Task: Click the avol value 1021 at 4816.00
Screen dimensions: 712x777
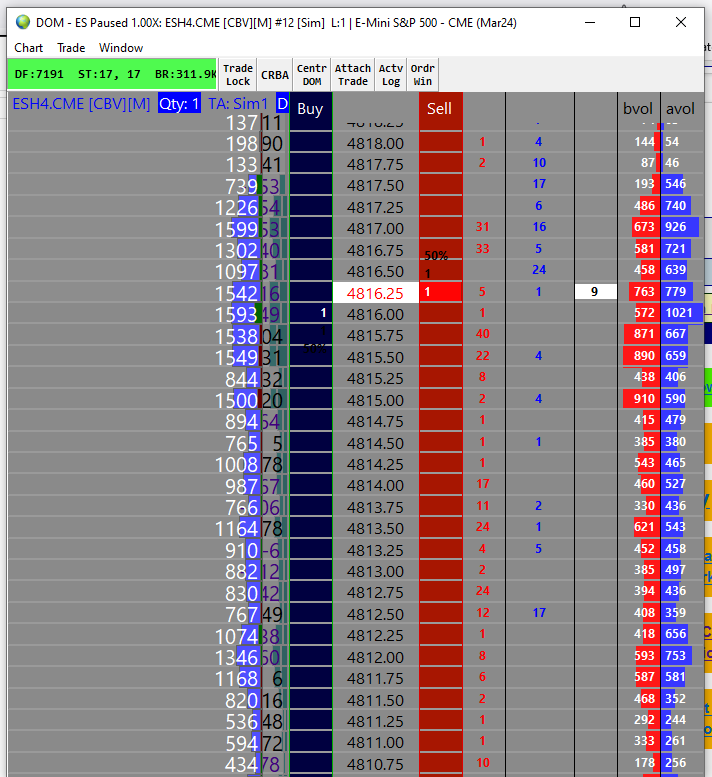Action: [682, 313]
